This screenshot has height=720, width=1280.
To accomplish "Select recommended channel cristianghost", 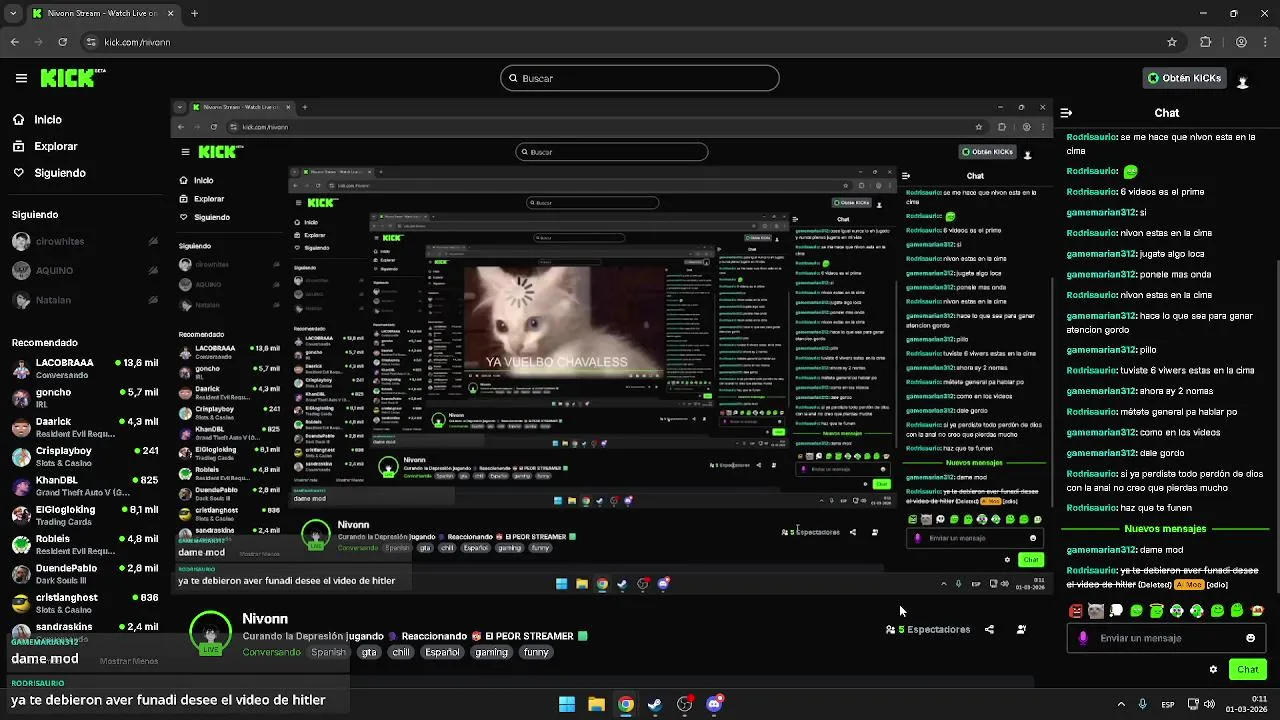I will pos(83,602).
